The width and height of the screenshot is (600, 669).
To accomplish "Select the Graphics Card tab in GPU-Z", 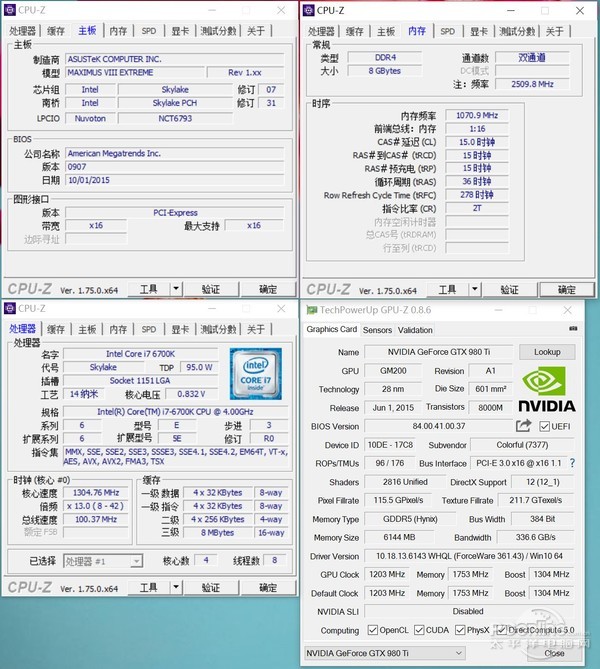I will (332, 329).
